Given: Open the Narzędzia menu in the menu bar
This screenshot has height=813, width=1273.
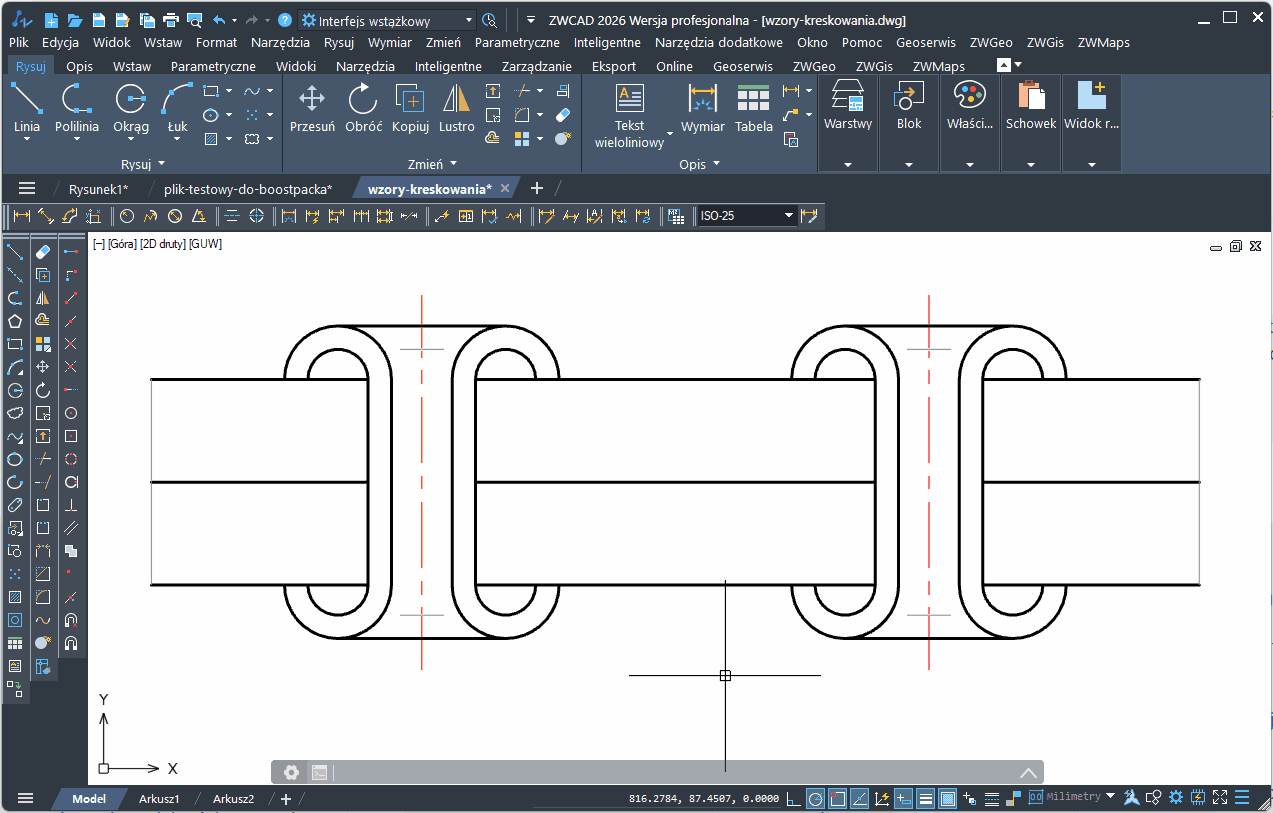Looking at the screenshot, I should 280,43.
